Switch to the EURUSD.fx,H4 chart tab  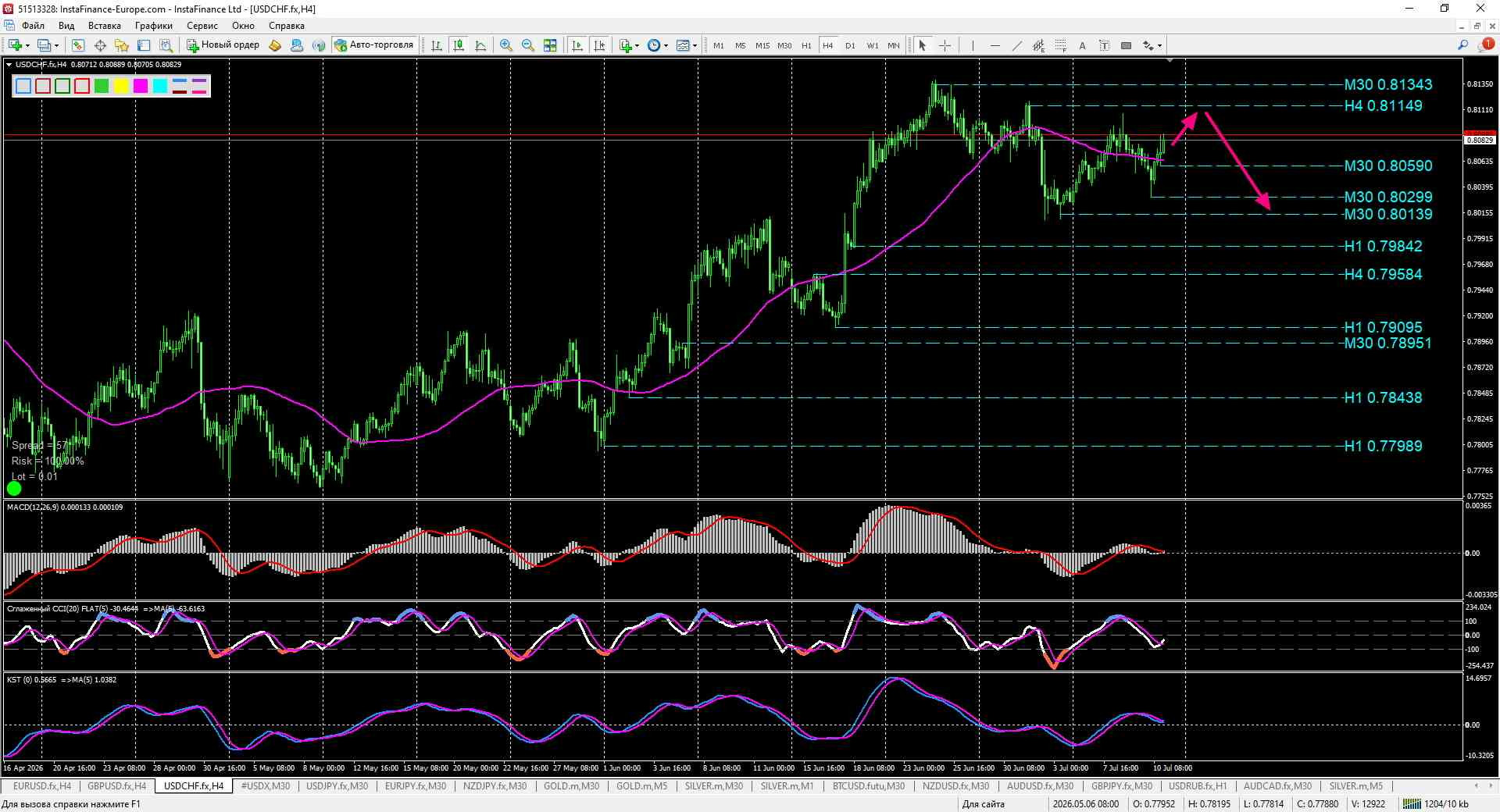click(x=41, y=786)
